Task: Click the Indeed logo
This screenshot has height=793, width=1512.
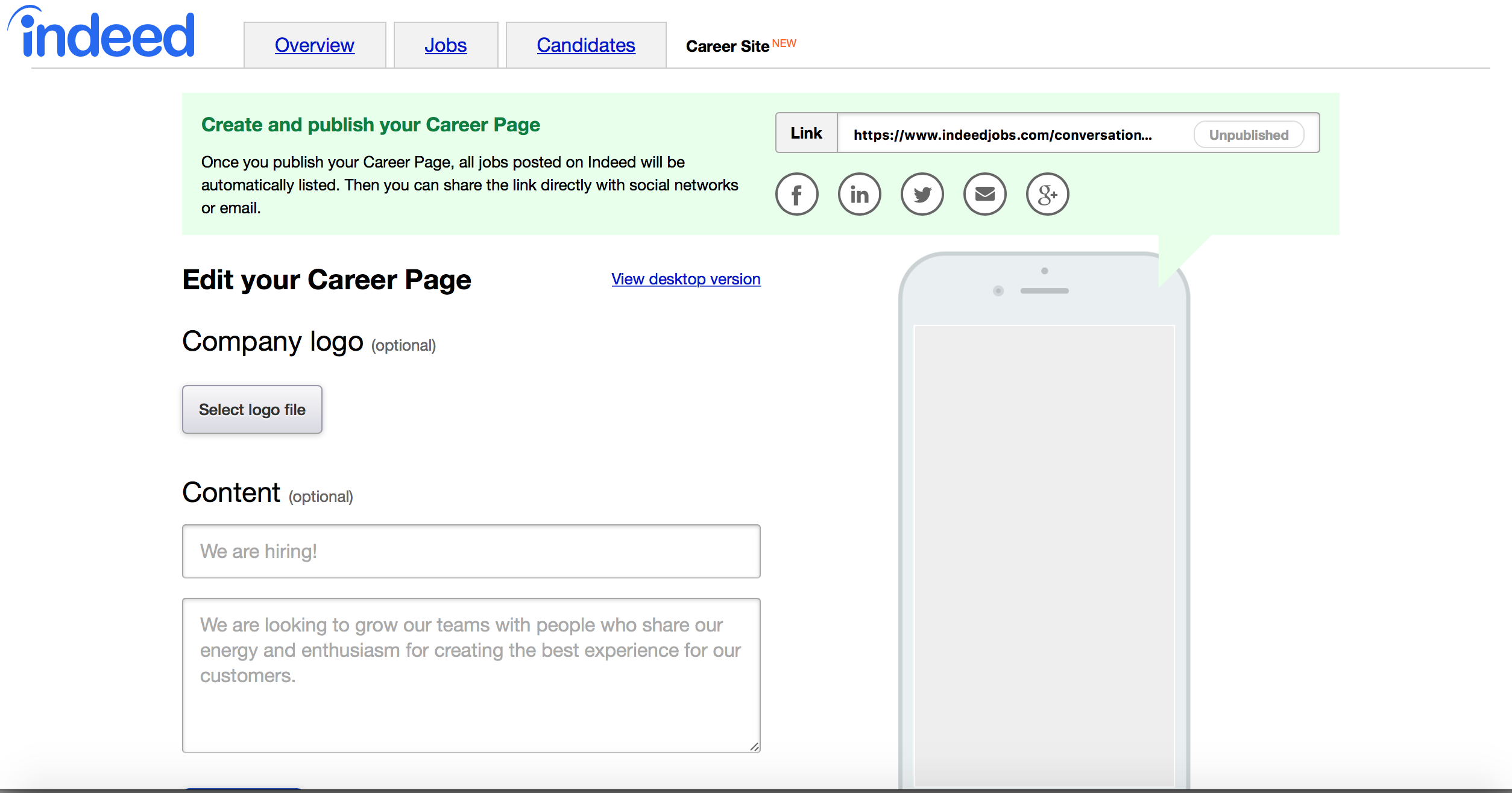Action: 101,34
